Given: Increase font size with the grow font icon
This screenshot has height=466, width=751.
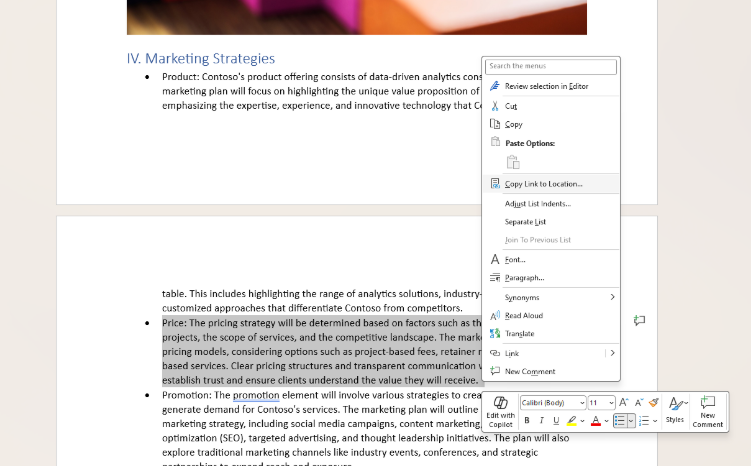Looking at the screenshot, I should (x=623, y=402).
